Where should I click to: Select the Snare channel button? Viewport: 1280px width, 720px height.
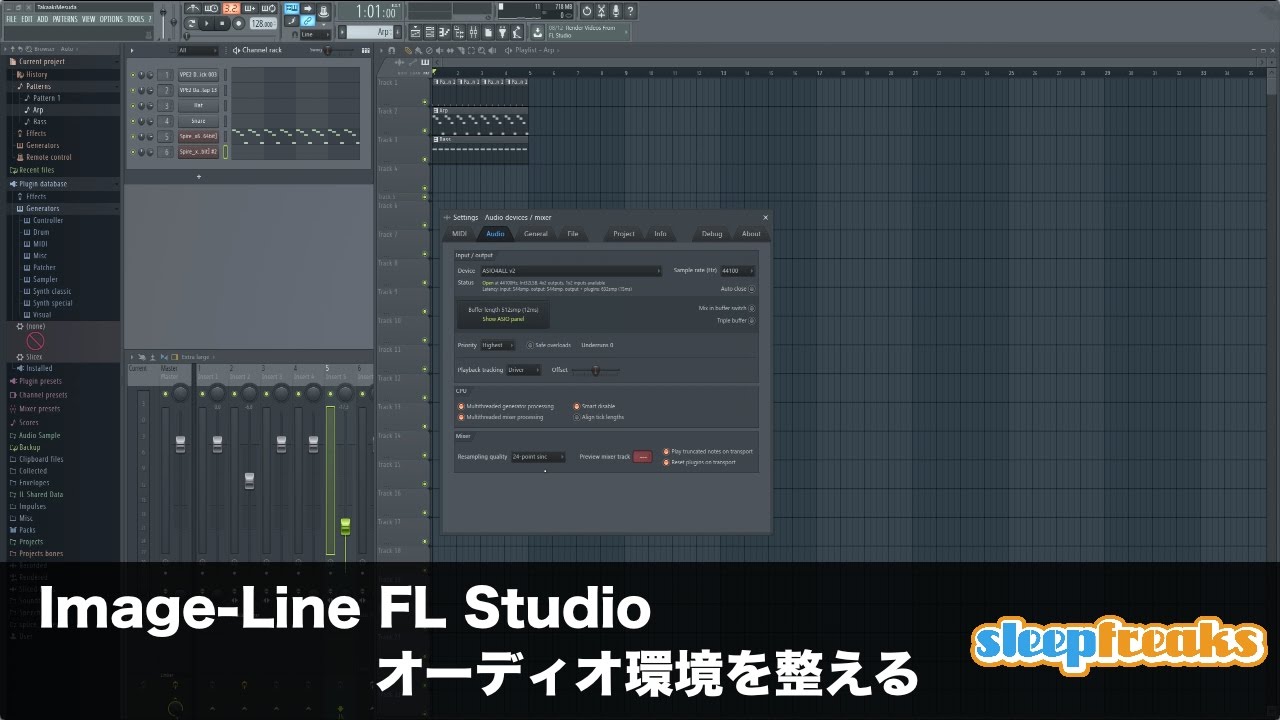[x=198, y=121]
